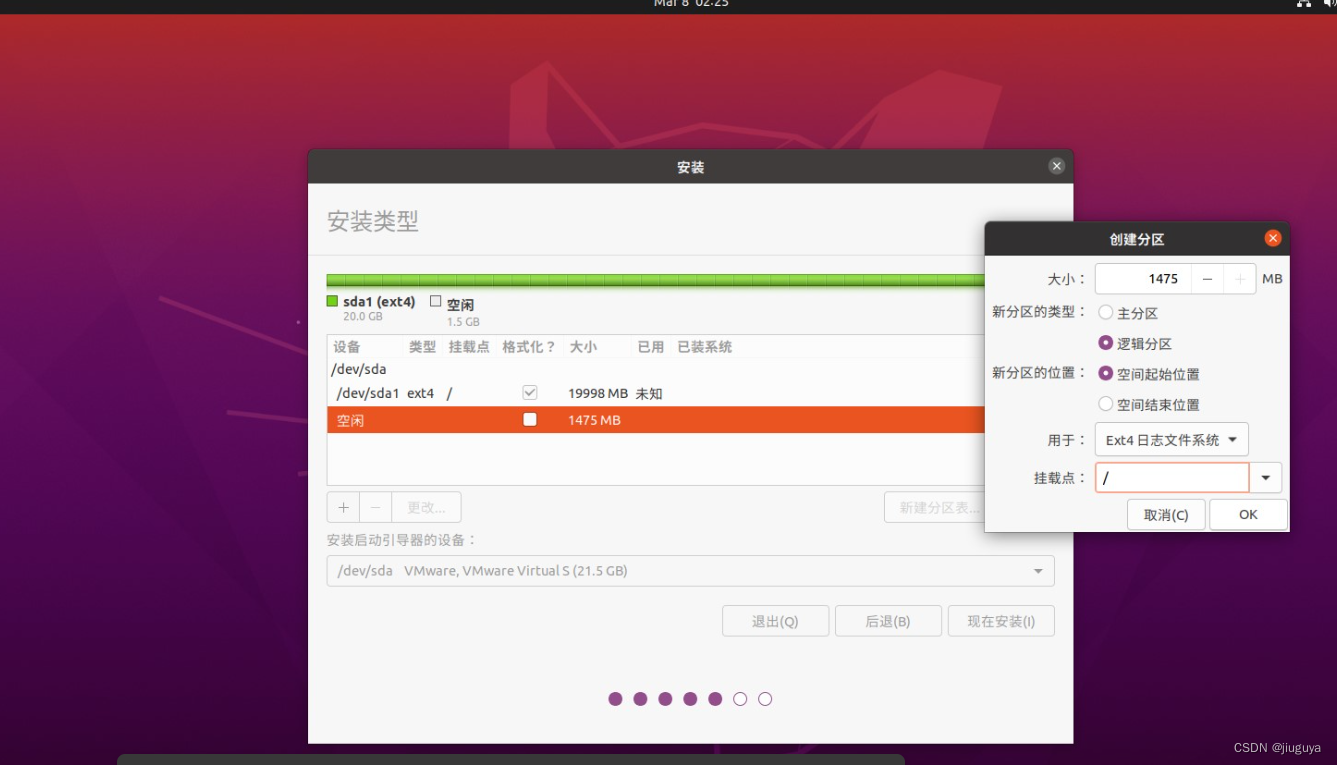Toggle format checkbox in 空闲 row
Image resolution: width=1337 pixels, height=765 pixels.
click(x=530, y=420)
